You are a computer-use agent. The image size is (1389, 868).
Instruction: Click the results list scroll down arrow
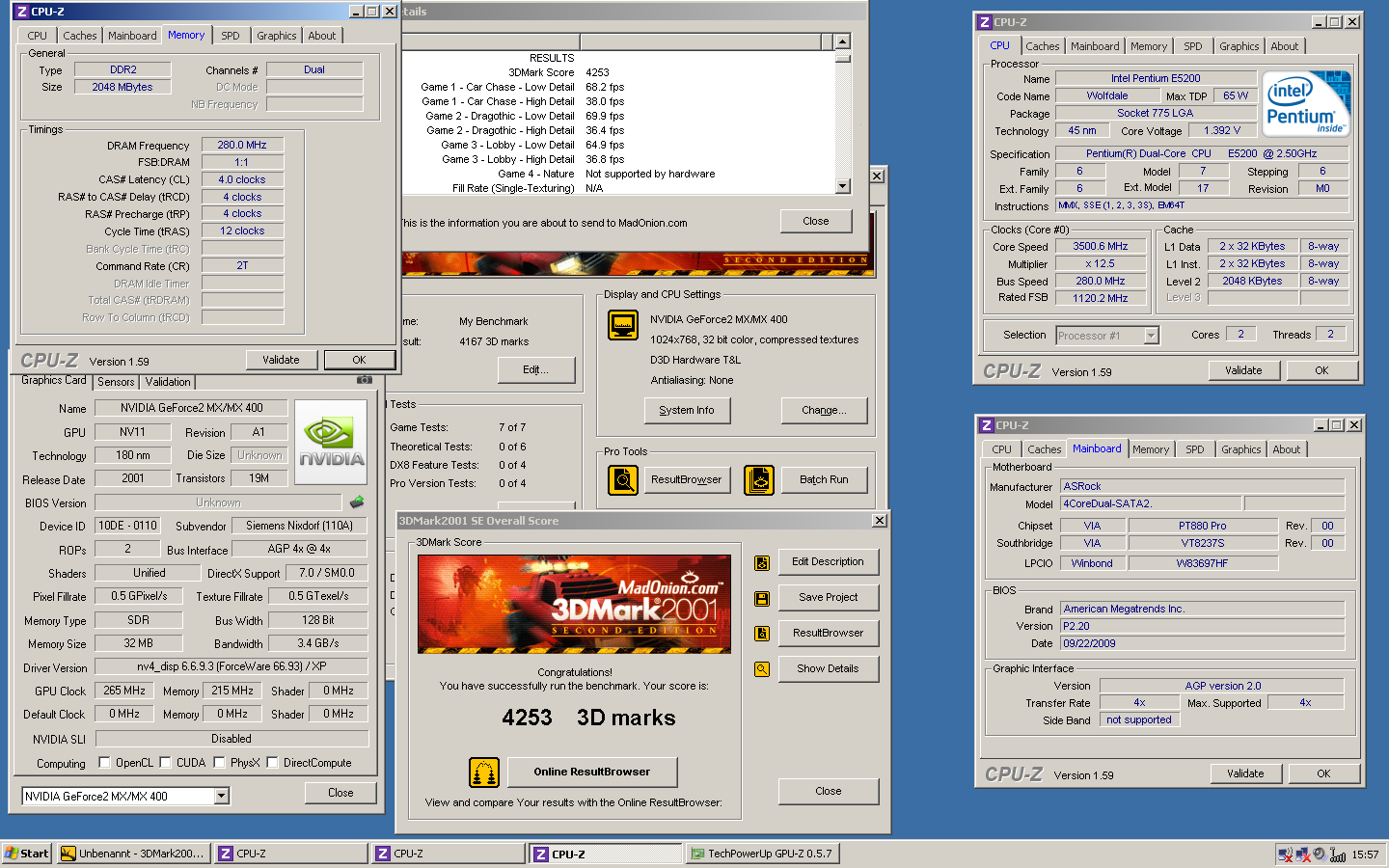tap(842, 186)
